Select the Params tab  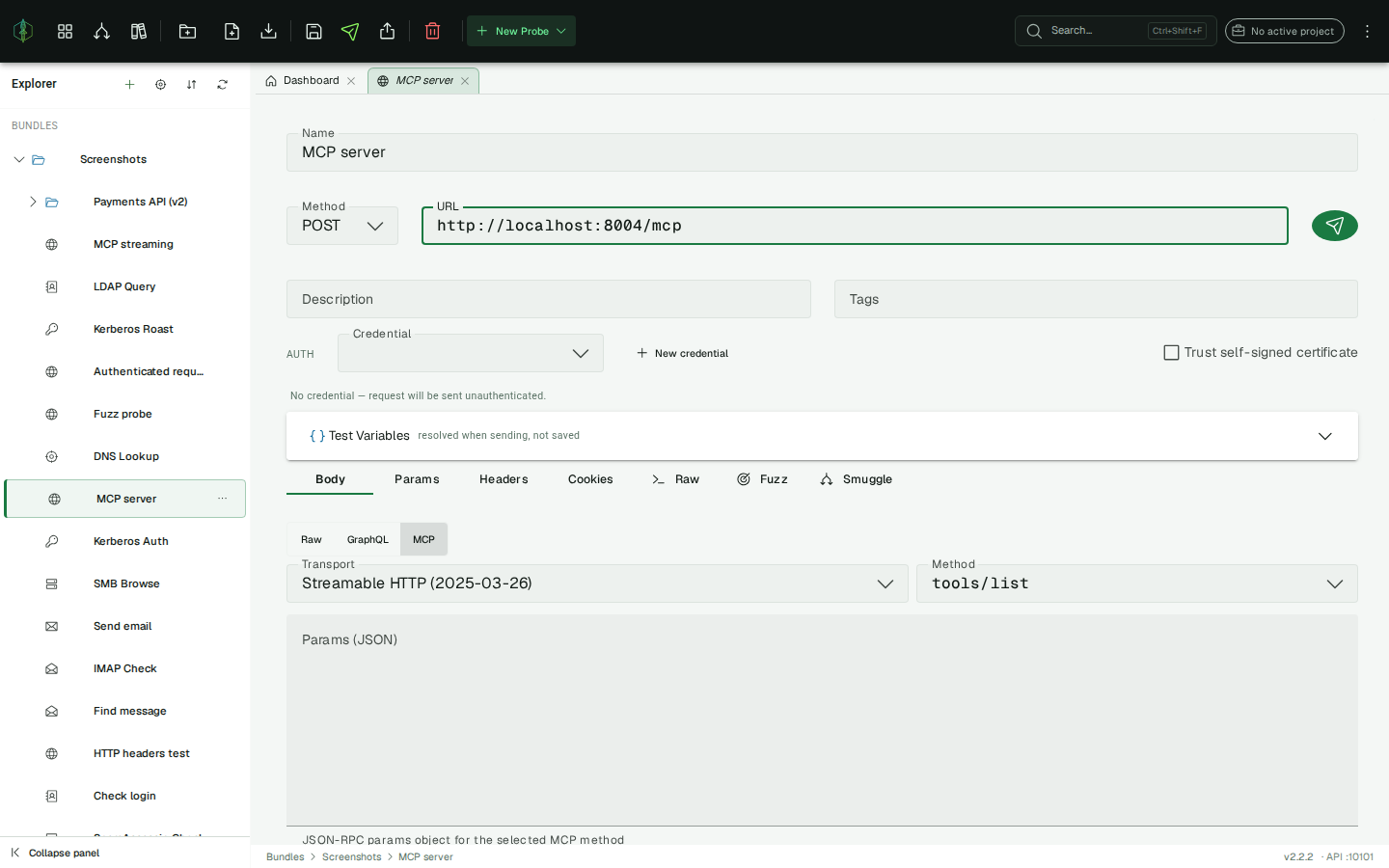[x=417, y=479]
